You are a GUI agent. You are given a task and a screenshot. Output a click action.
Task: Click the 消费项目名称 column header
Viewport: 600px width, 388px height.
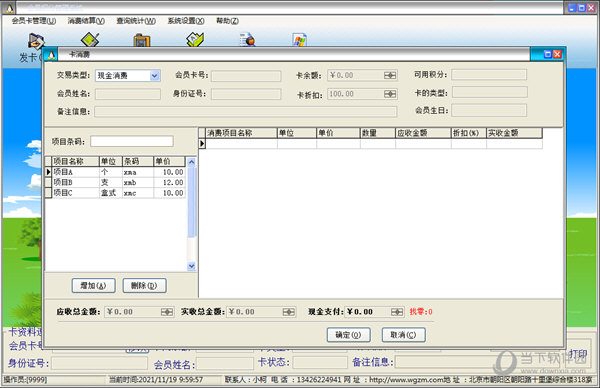pos(241,133)
